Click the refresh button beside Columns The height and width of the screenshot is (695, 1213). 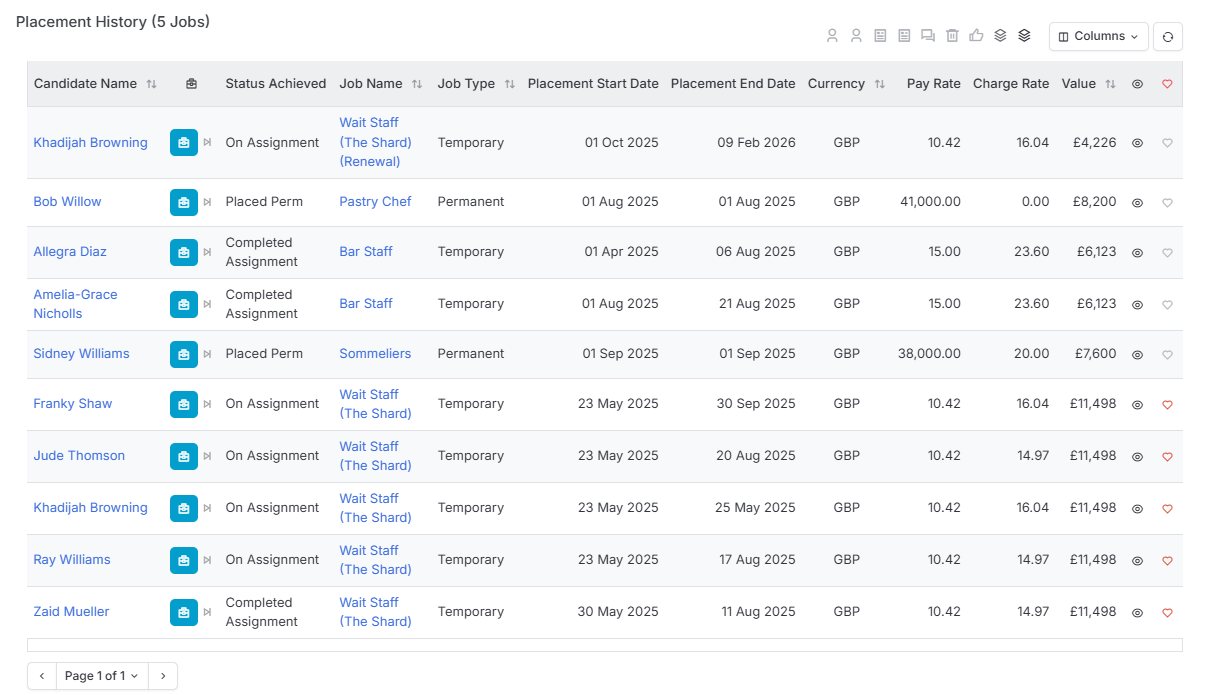[1168, 37]
